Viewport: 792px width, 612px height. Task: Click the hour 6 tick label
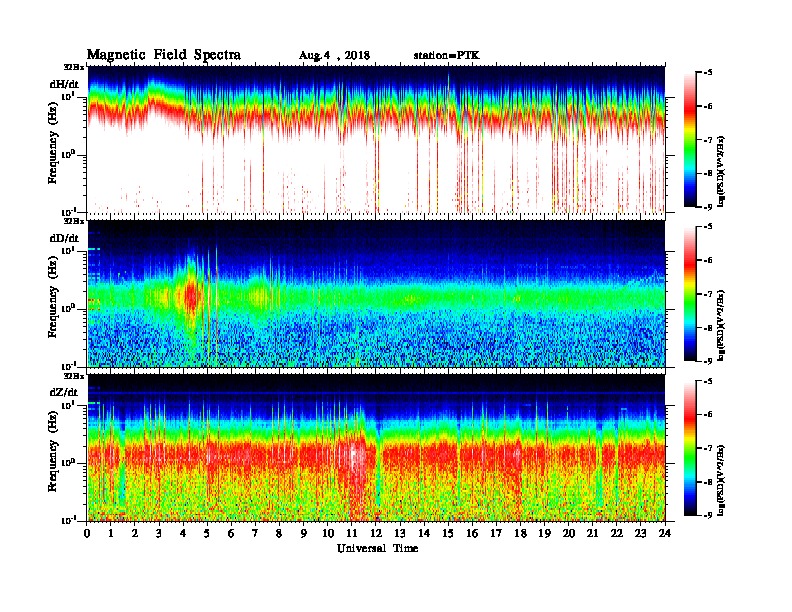(232, 533)
